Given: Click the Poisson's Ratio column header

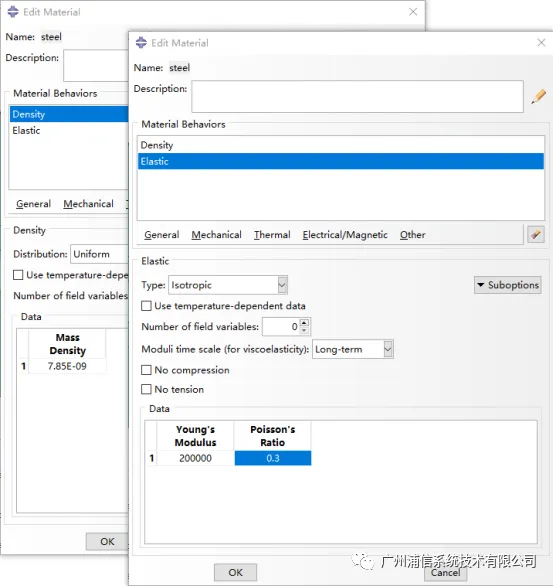Looking at the screenshot, I should coord(273,436).
